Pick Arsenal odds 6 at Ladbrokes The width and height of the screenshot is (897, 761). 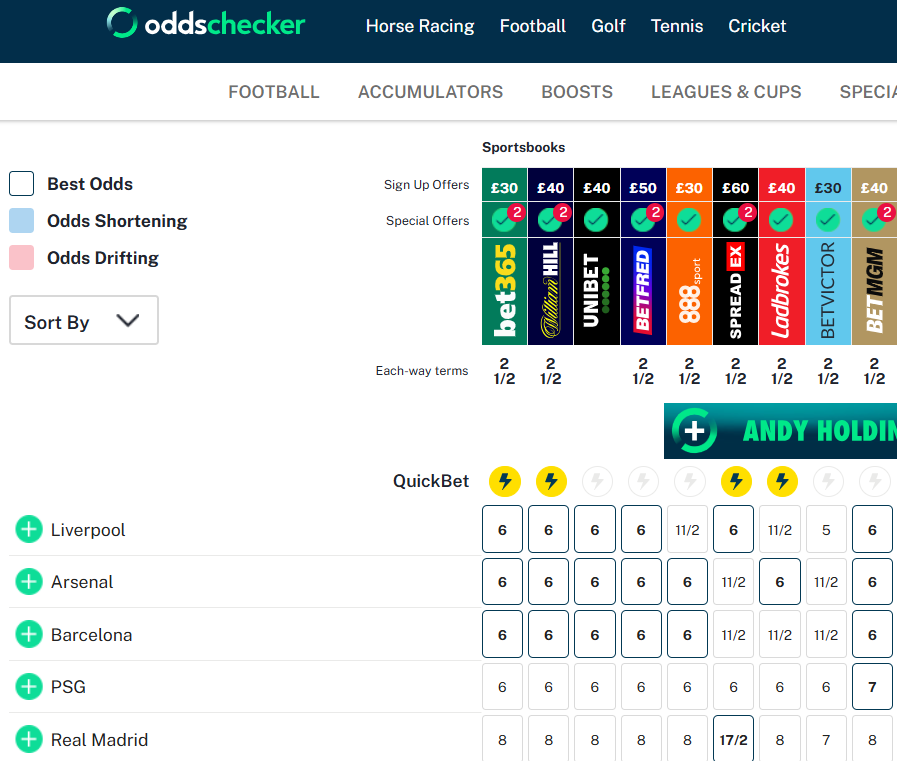(x=780, y=582)
